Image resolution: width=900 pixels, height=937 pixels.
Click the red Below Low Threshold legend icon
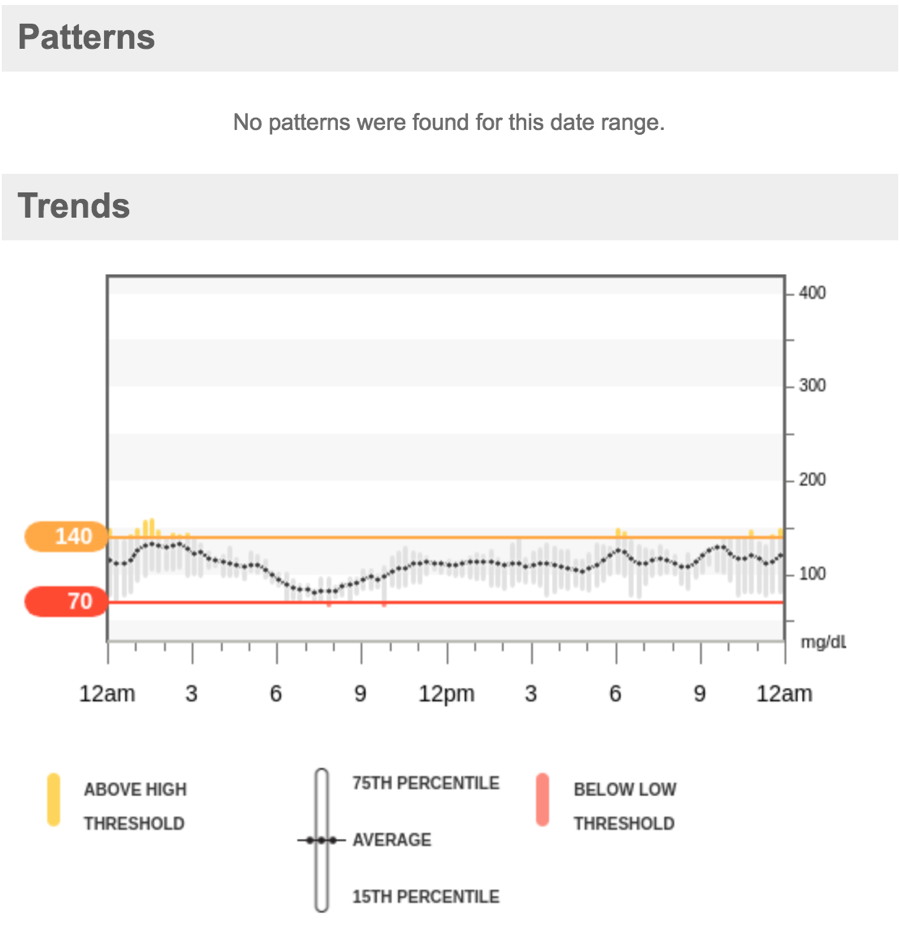(x=543, y=800)
